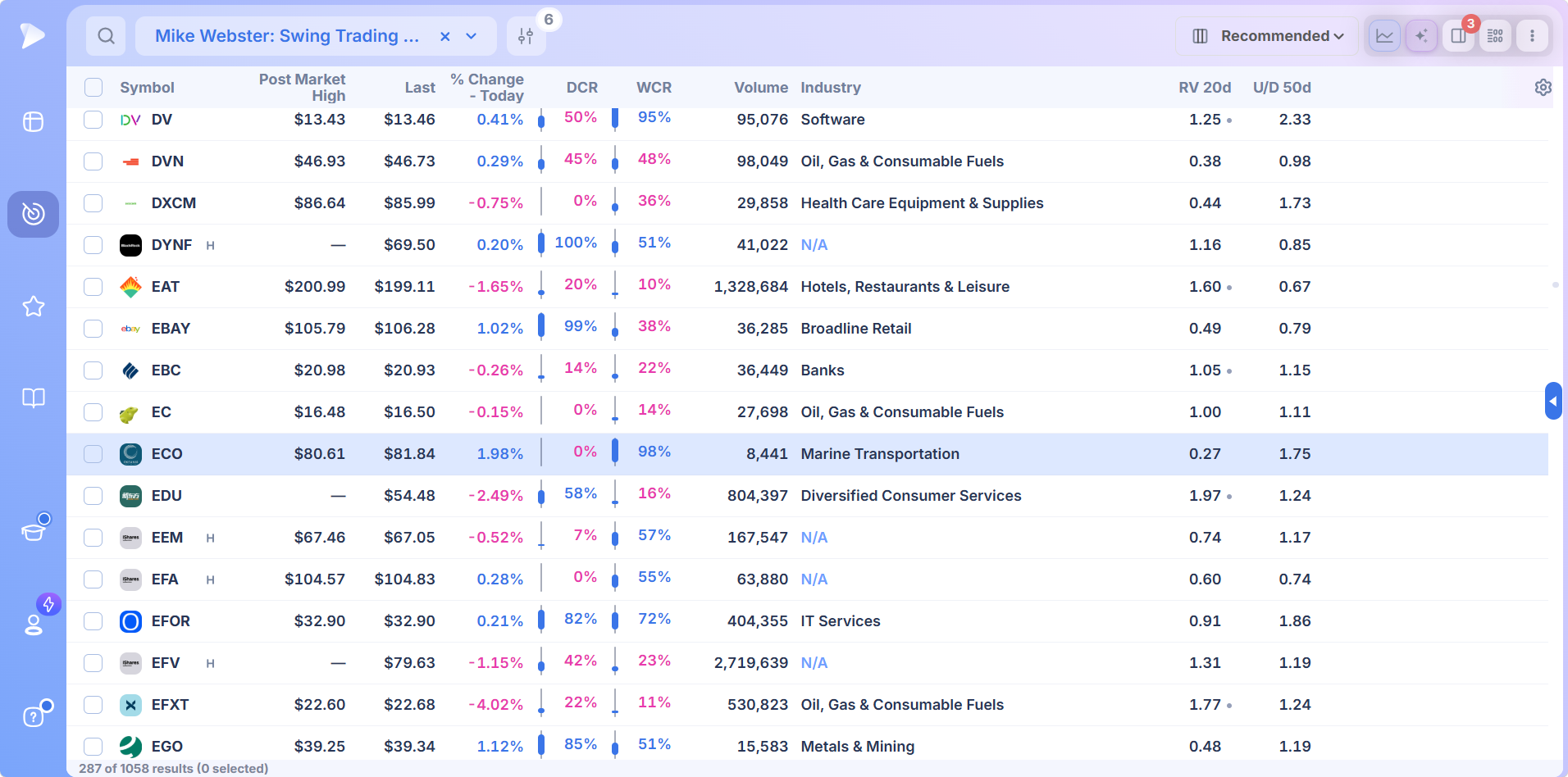Viewport: 1568px width, 777px height.
Task: Check the DVN row checkbox
Action: [93, 161]
